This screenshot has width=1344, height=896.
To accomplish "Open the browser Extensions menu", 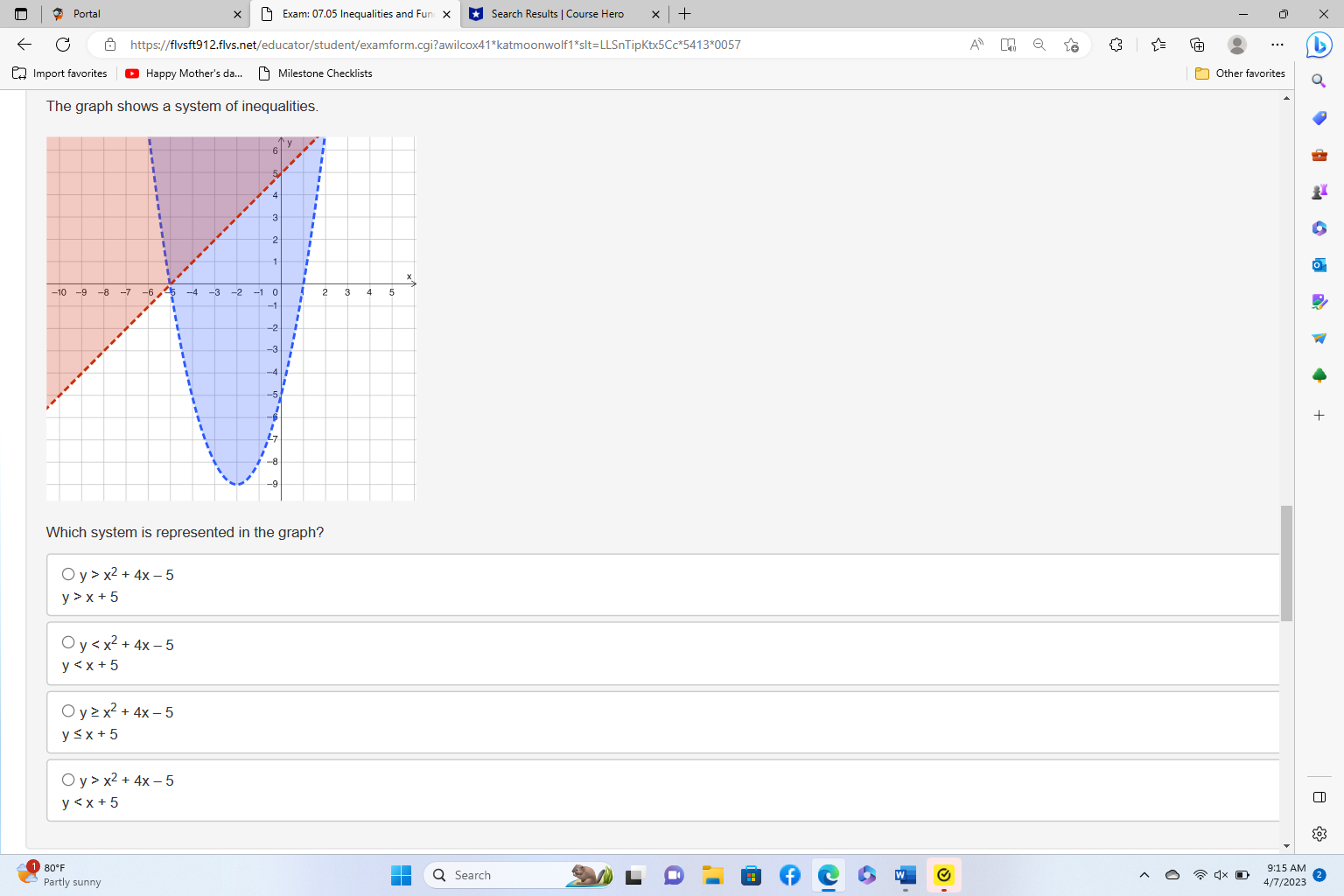I will point(1116,45).
